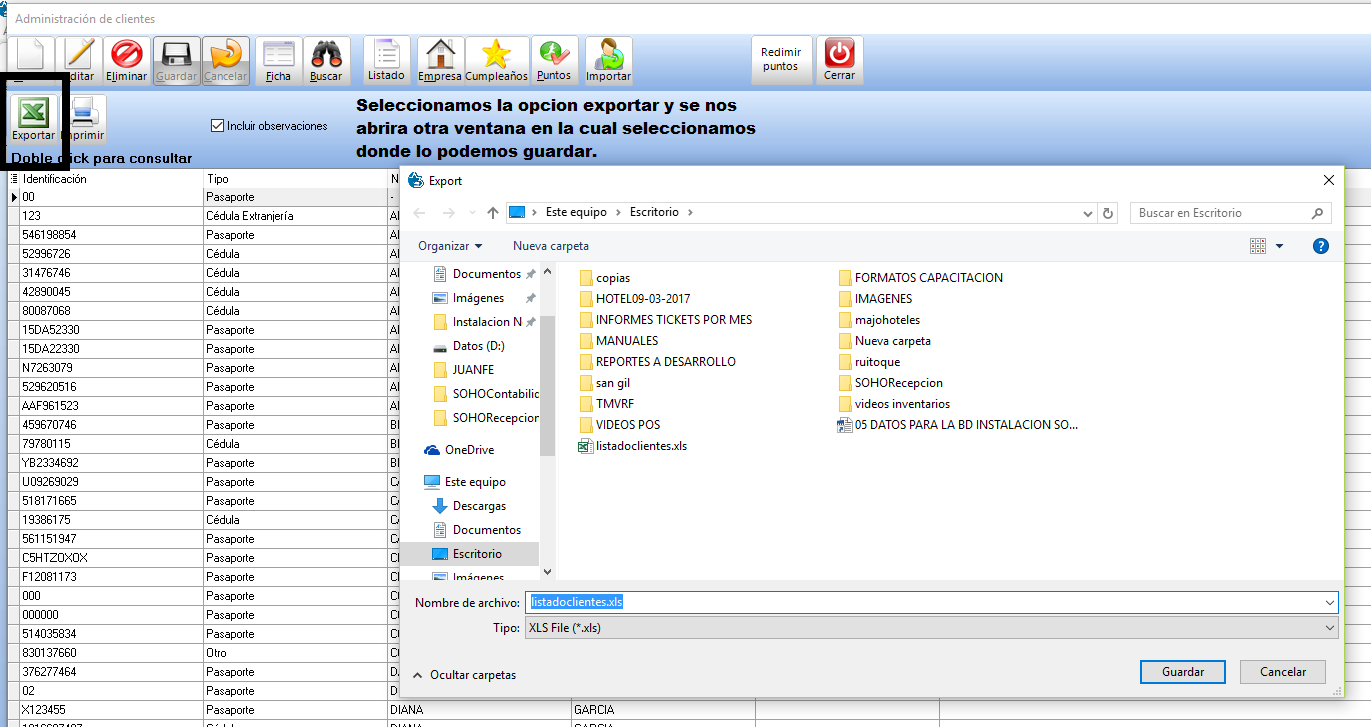This screenshot has width=1371, height=727.
Task: Click the Buscar en Escritorio search field
Action: point(1222,213)
